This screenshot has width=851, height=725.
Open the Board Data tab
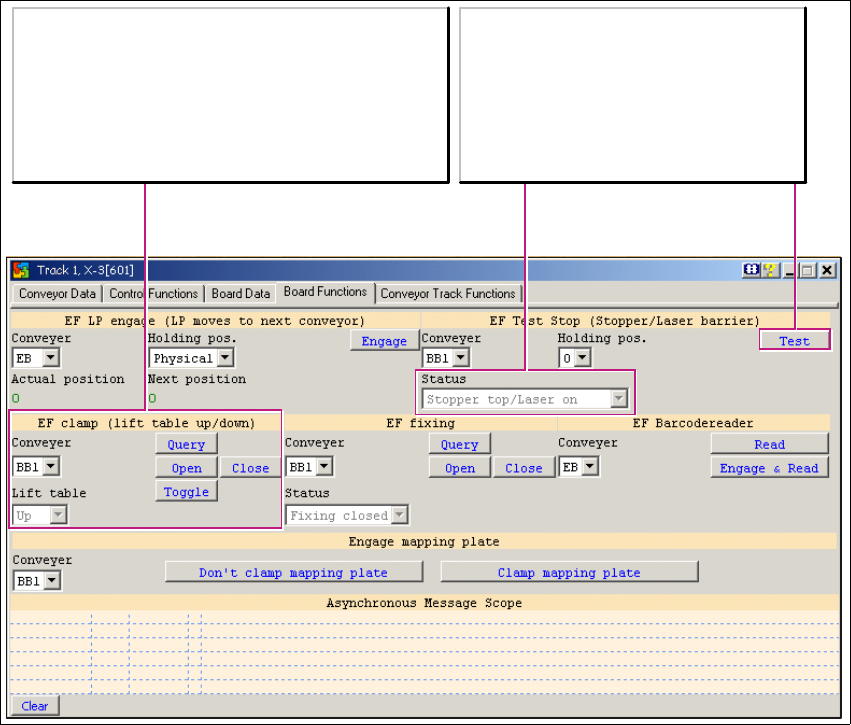pos(241,294)
